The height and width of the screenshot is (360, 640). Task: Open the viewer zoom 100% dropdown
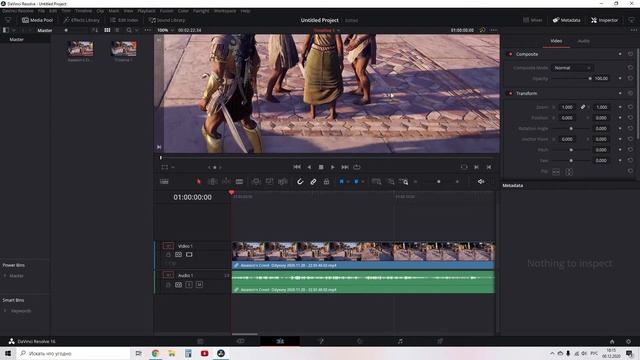(x=165, y=30)
